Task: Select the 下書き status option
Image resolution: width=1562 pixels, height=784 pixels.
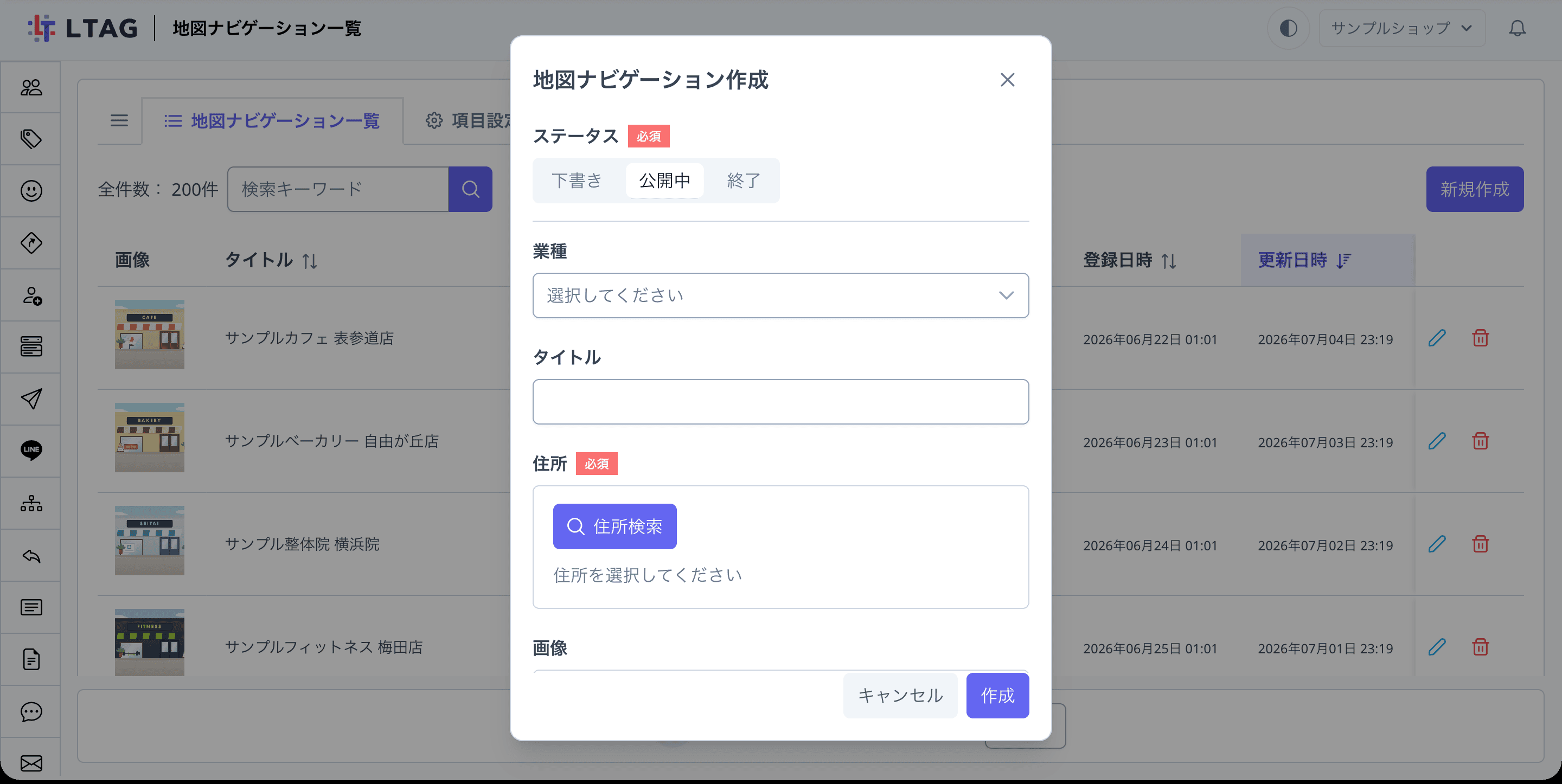Action: pyautogui.click(x=577, y=181)
